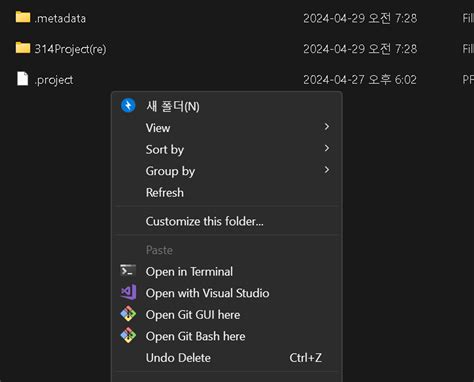
Task: Click the .metadata folder name
Action: tap(60, 18)
